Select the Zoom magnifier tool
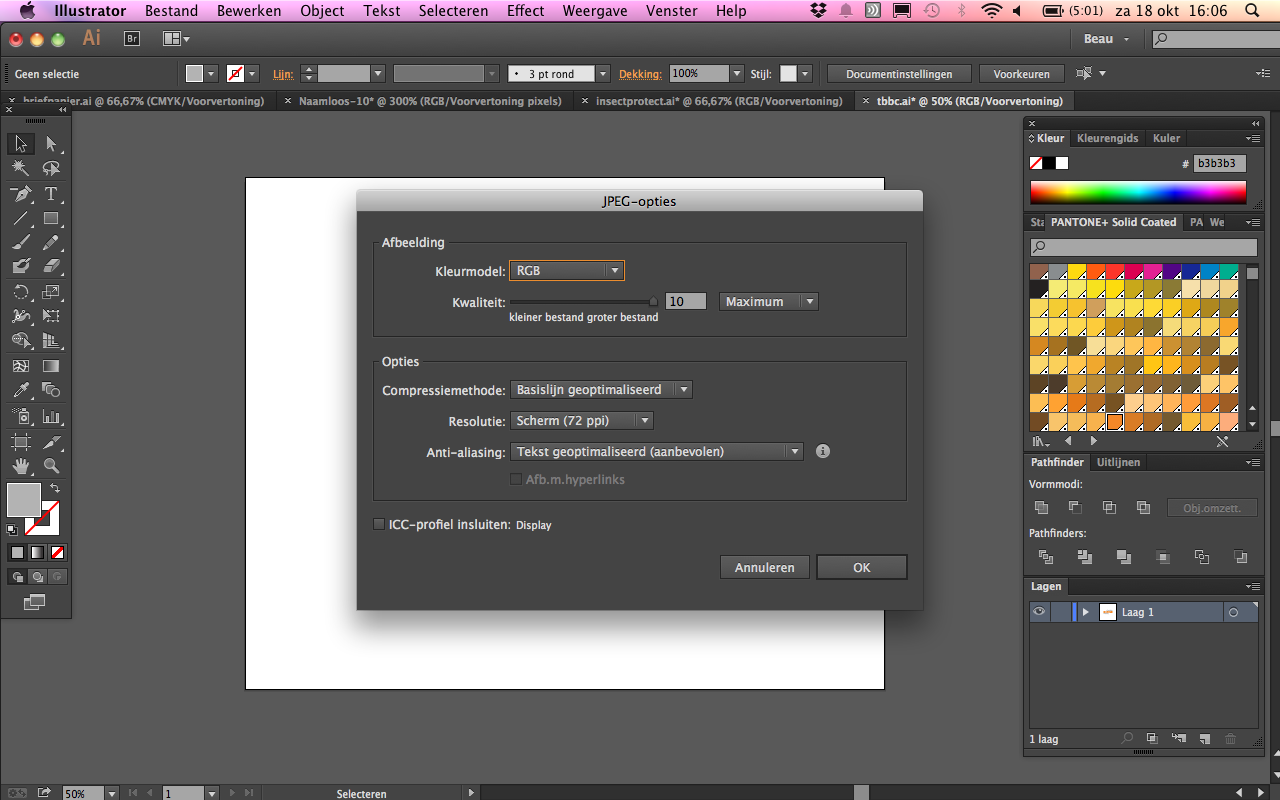Viewport: 1280px width, 800px height. (x=51, y=466)
